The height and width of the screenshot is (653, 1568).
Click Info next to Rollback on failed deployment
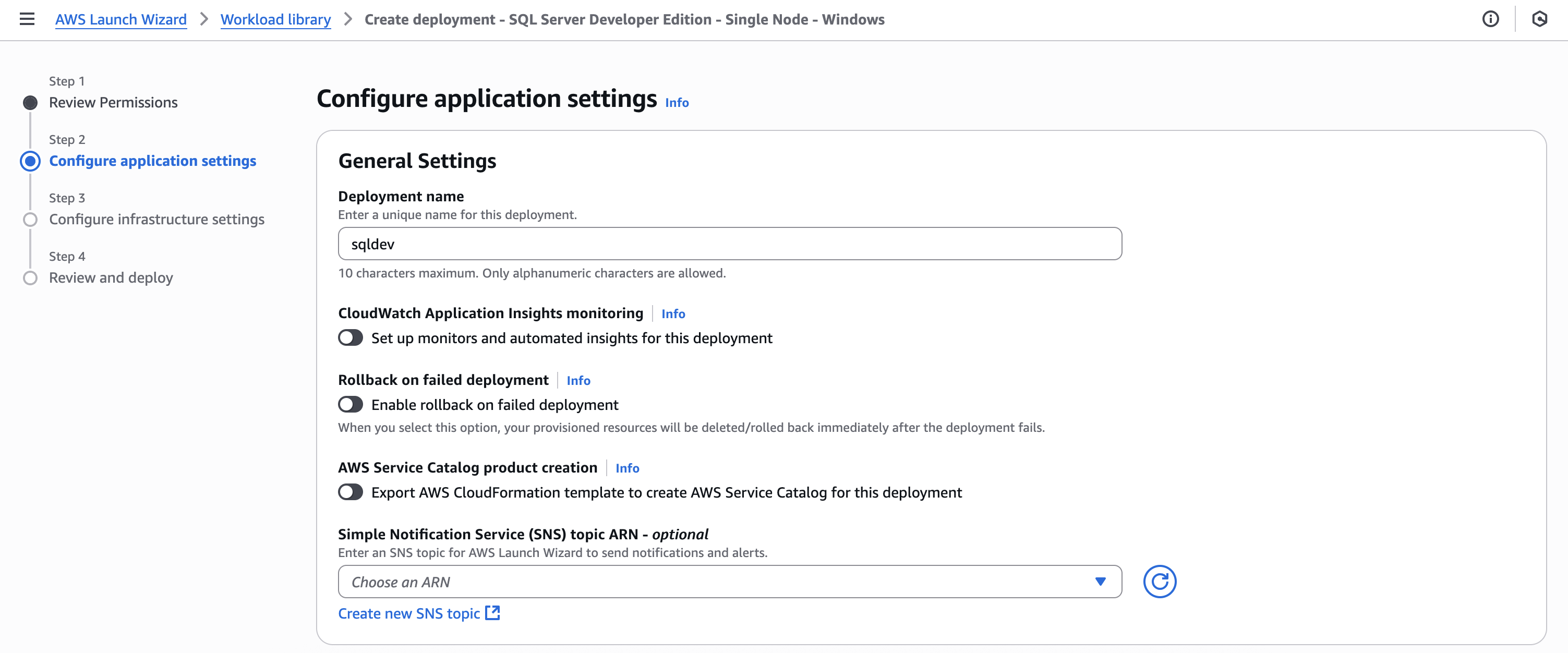pos(577,380)
